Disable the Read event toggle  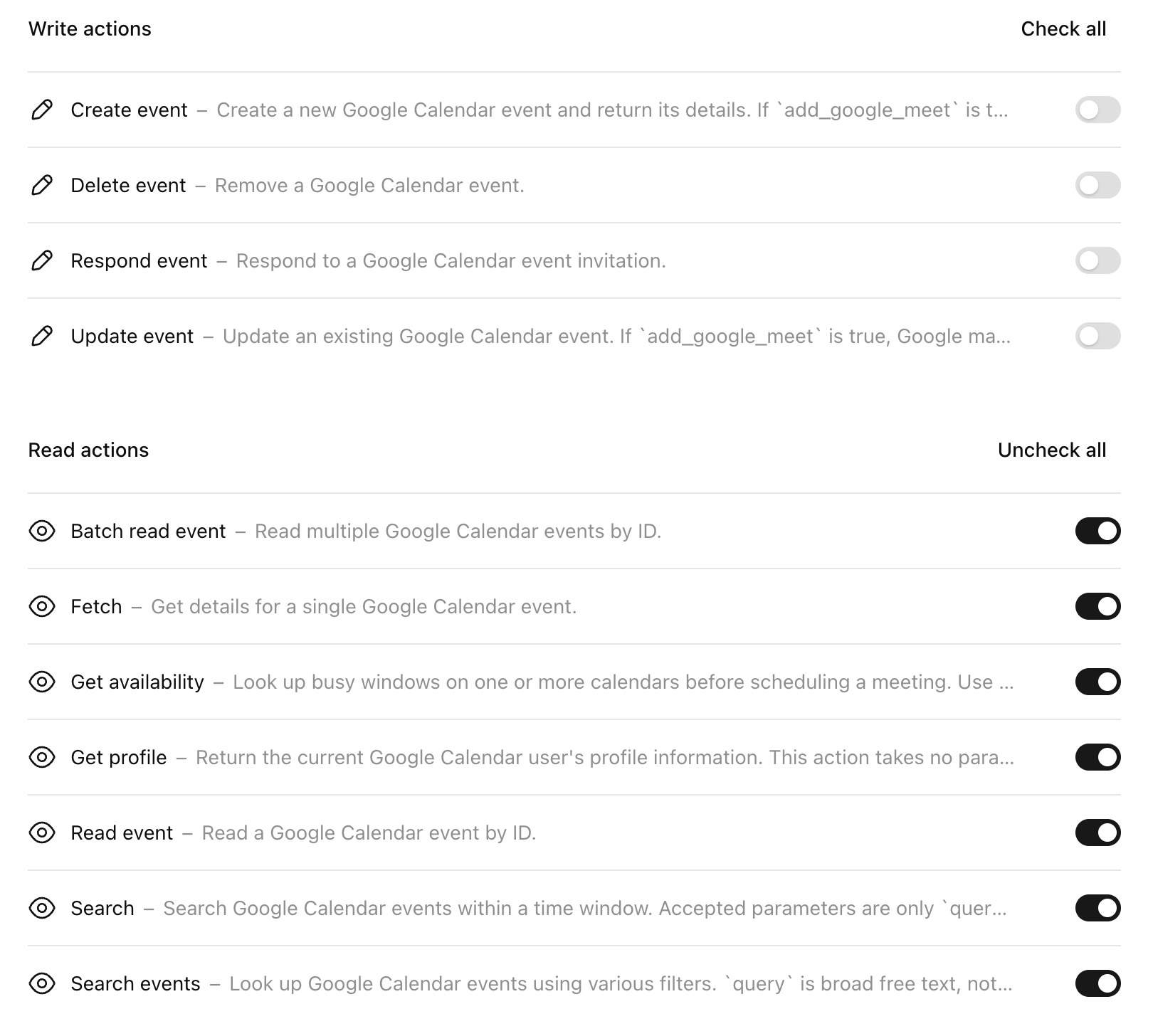1097,832
